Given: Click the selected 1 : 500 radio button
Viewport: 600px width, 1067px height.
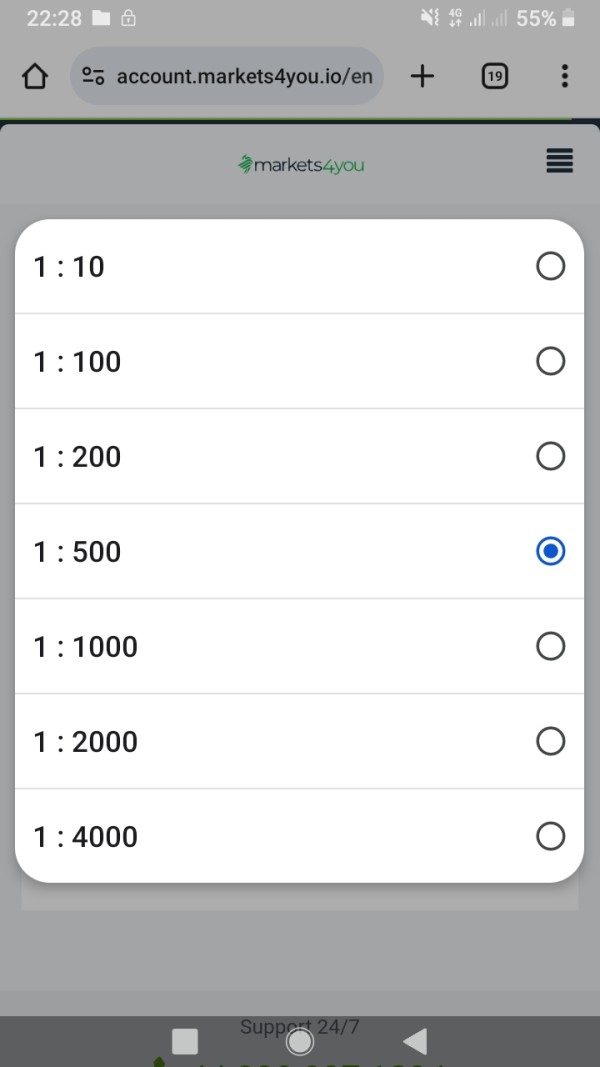Looking at the screenshot, I should [x=550, y=551].
